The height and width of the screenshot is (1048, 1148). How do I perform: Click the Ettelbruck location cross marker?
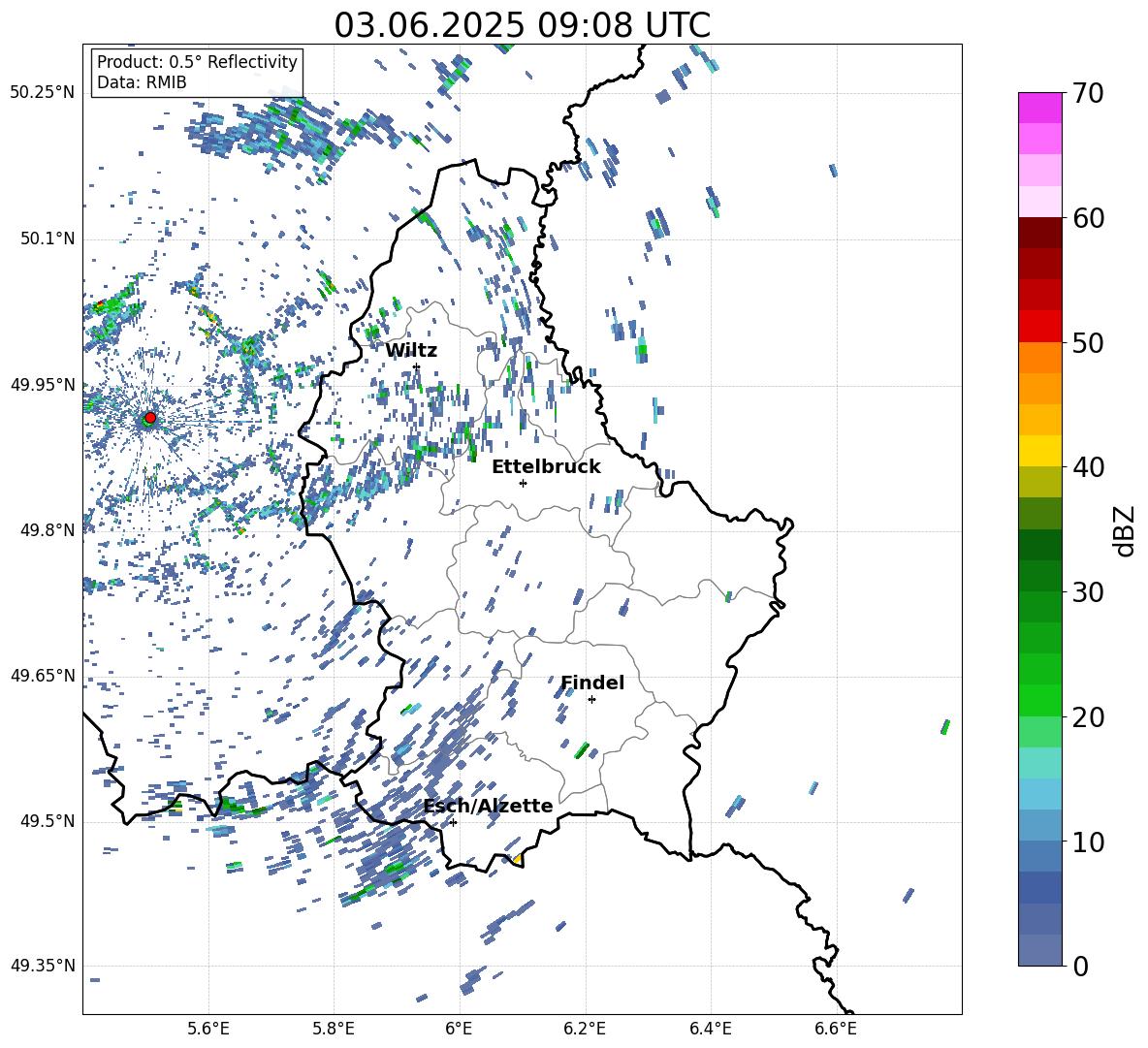pyautogui.click(x=523, y=483)
